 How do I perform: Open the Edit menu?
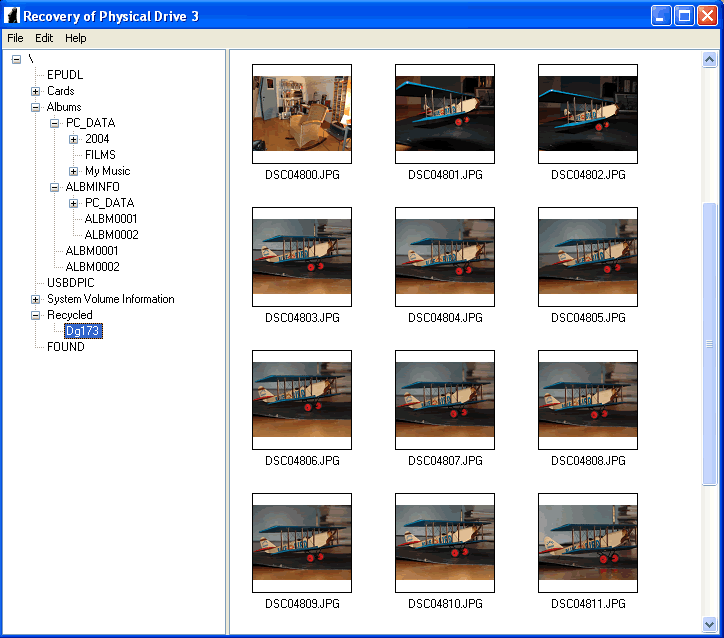click(x=44, y=38)
